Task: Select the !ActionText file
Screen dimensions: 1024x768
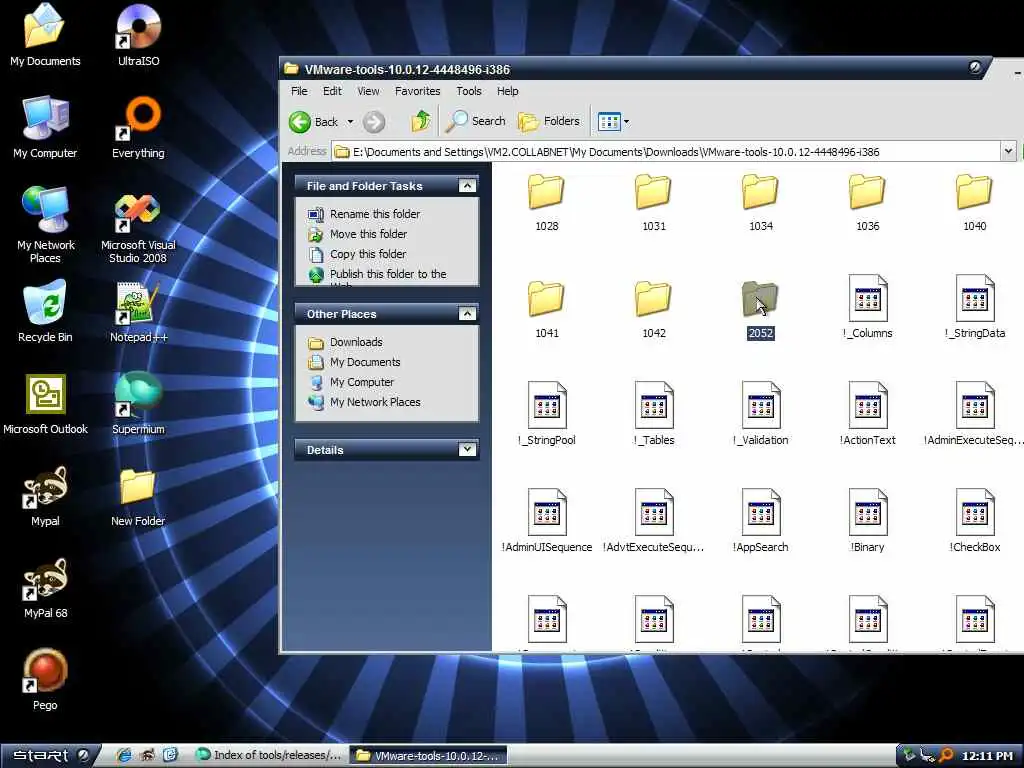Action: click(867, 413)
